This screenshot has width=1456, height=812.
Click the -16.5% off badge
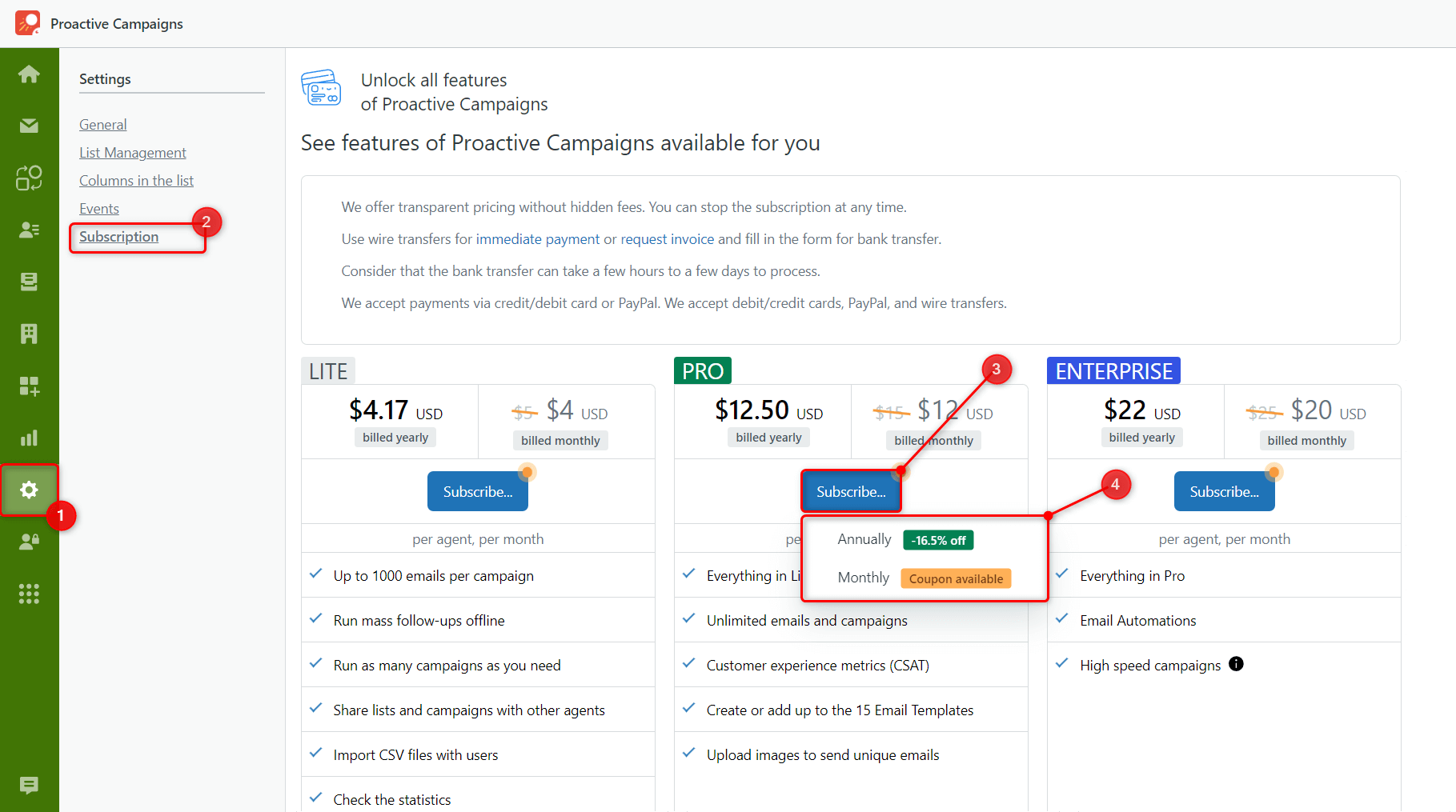coord(938,540)
